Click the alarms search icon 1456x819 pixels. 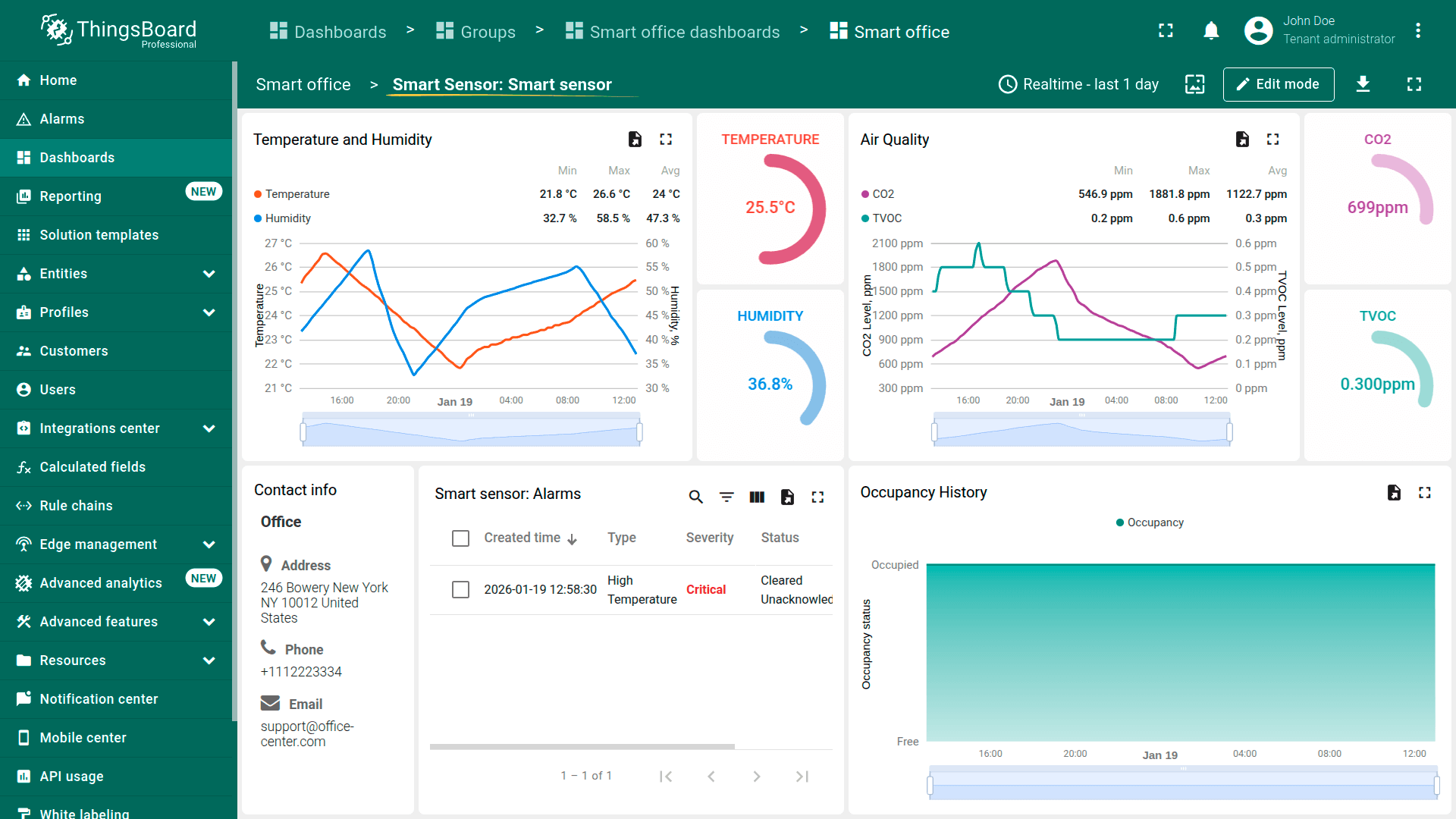pos(695,497)
